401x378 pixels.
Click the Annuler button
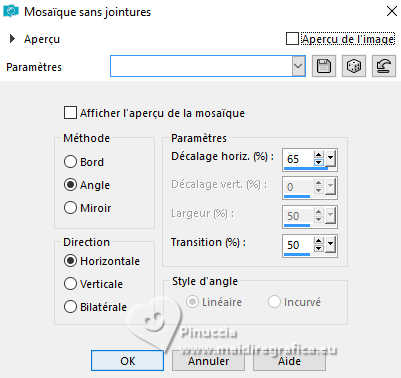(208, 361)
